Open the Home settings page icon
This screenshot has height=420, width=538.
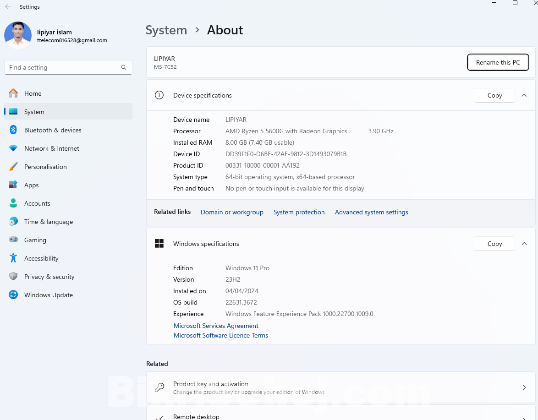pos(13,93)
